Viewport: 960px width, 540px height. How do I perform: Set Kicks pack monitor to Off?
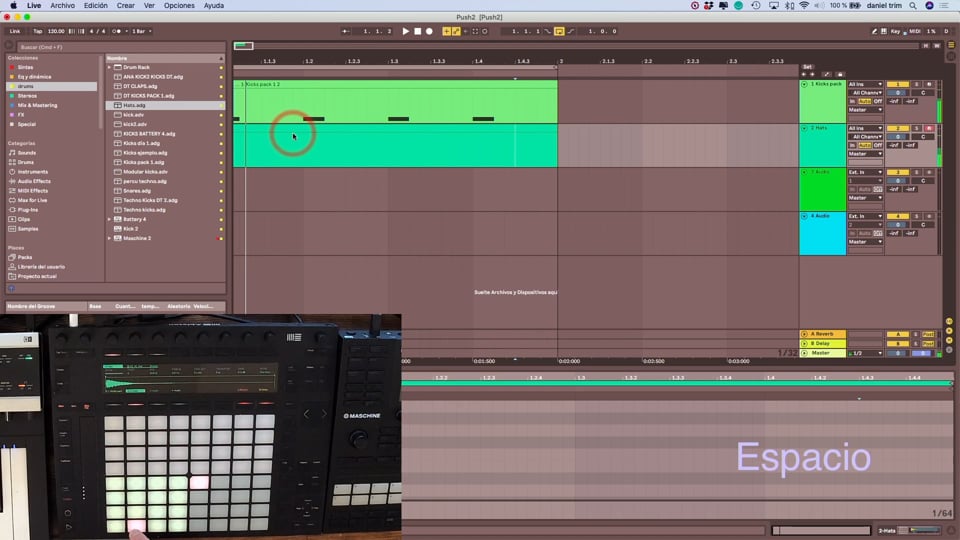tap(878, 102)
